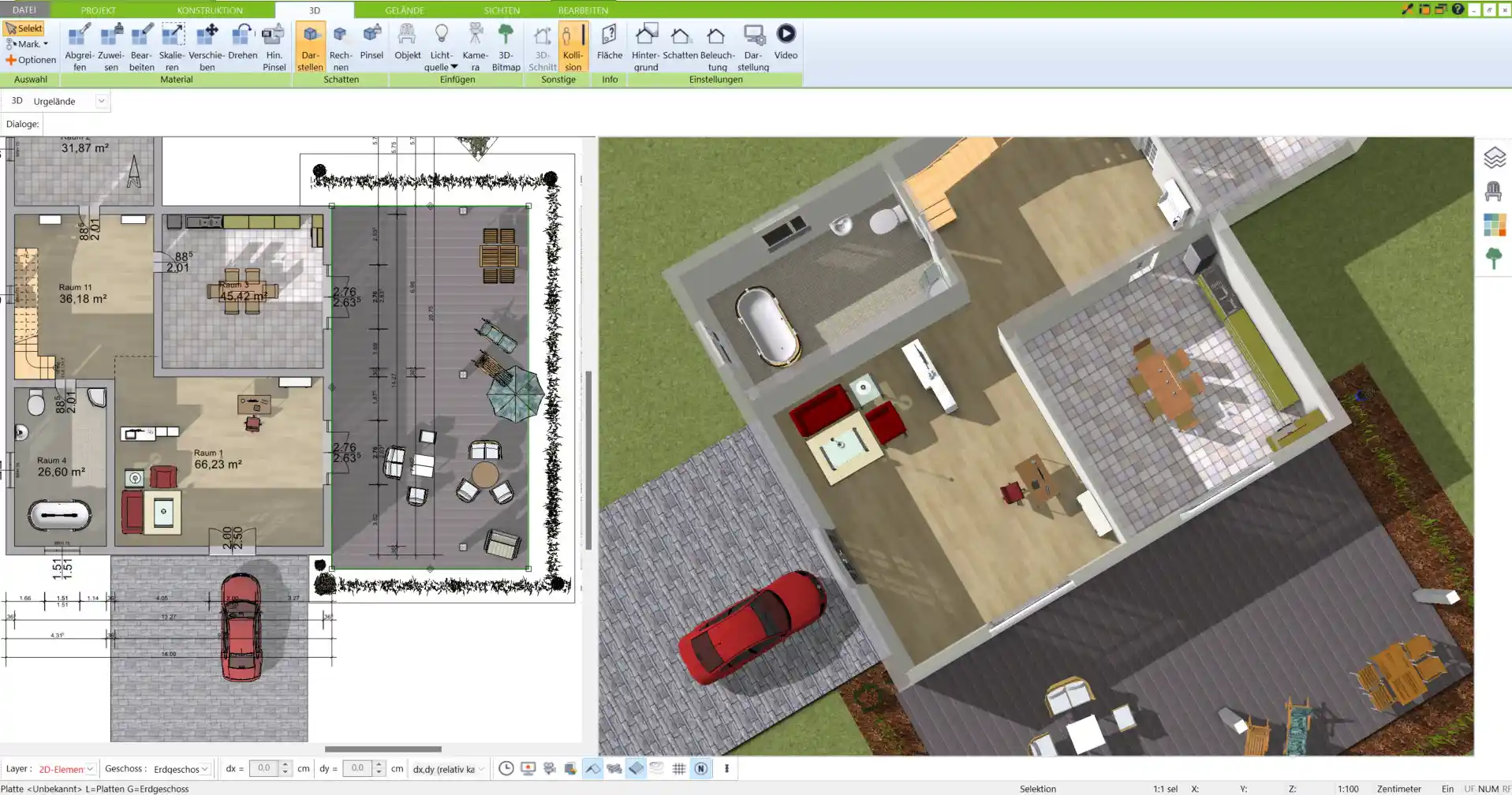Open the Lichtquelle dropdown
The height and width of the screenshot is (795, 1512).
[x=441, y=47]
